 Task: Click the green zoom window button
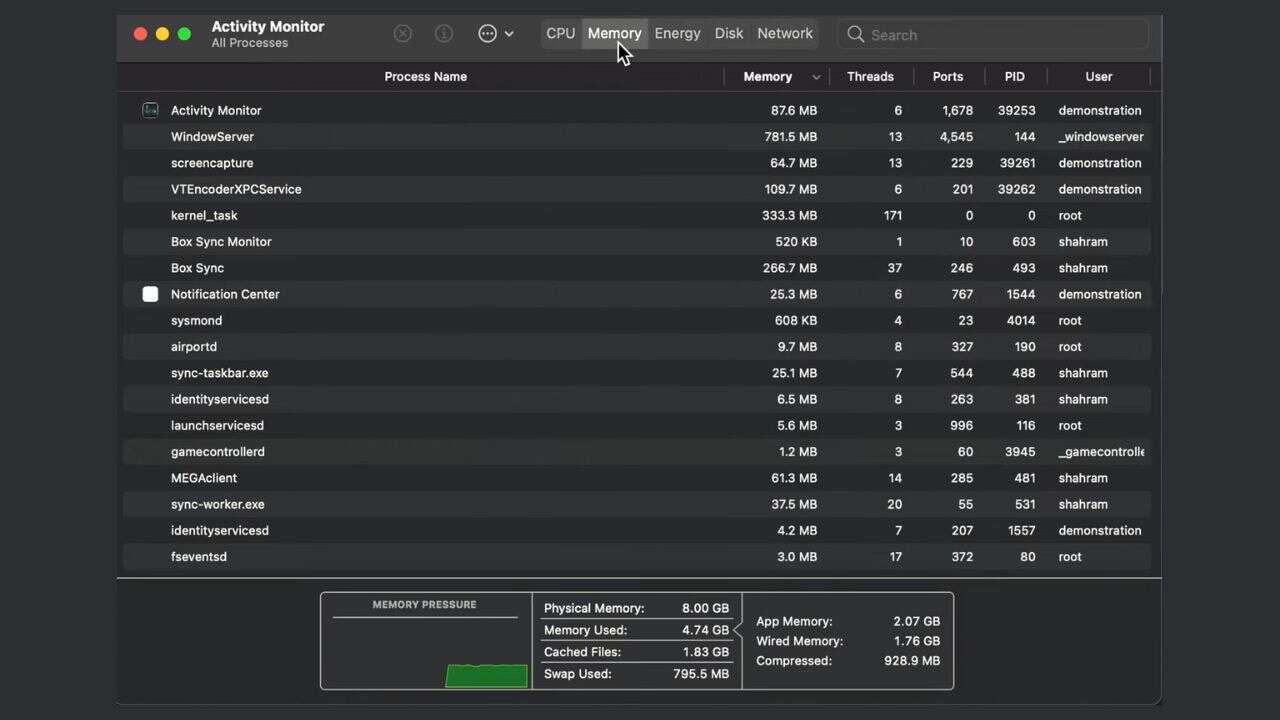coord(184,34)
